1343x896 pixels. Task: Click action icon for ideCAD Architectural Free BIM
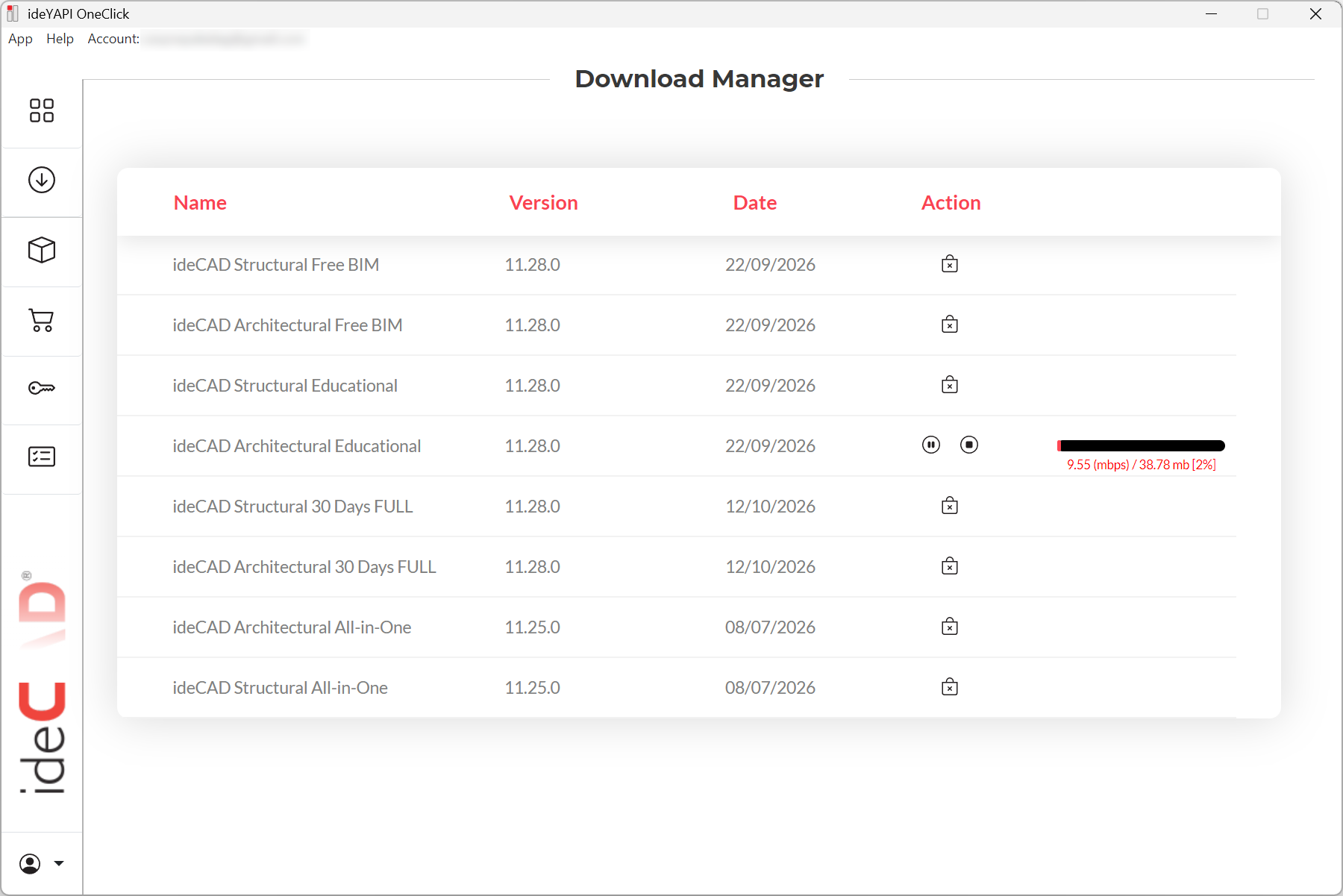click(950, 325)
